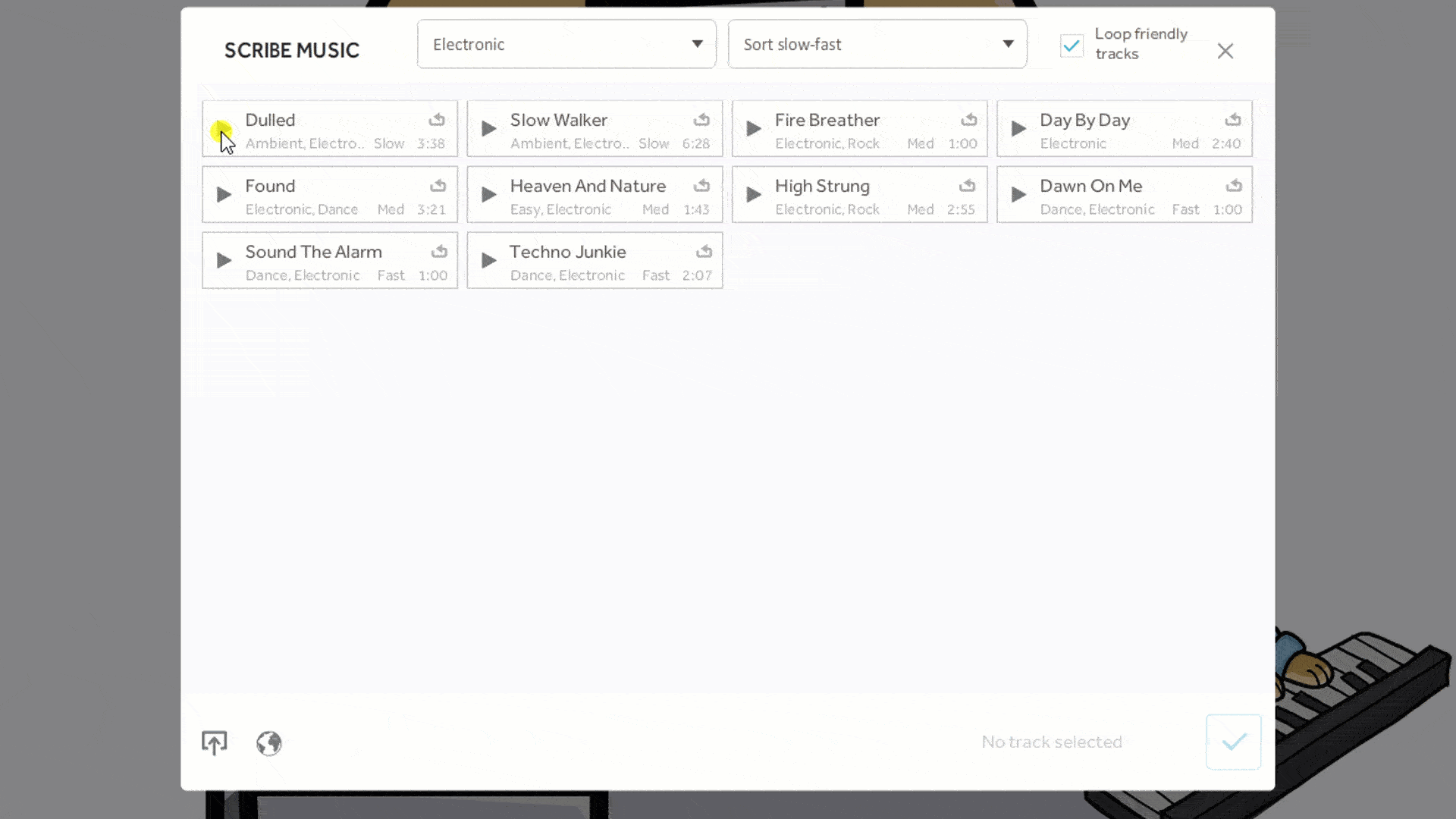Select the High Strung track title
1456x819 pixels.
coord(822,187)
